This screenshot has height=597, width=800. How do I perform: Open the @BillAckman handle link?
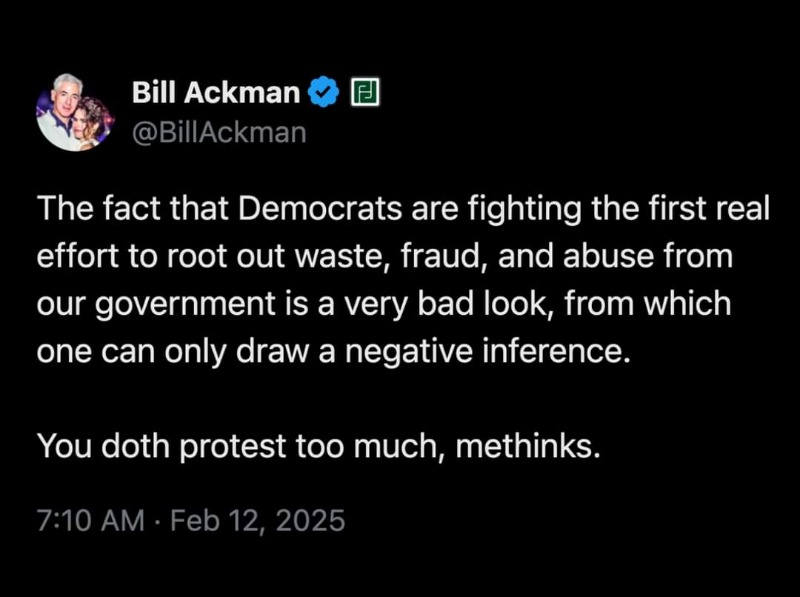pos(219,131)
